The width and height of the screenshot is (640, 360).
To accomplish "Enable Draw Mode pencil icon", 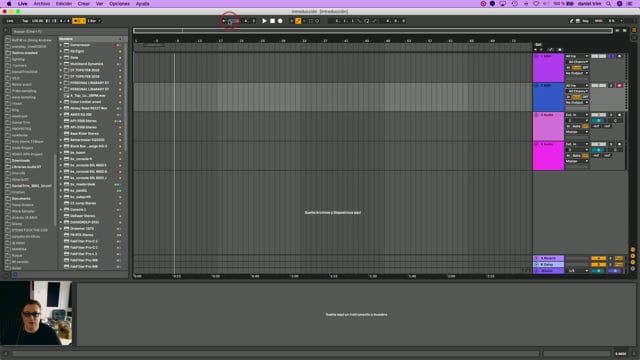I will (x=571, y=21).
